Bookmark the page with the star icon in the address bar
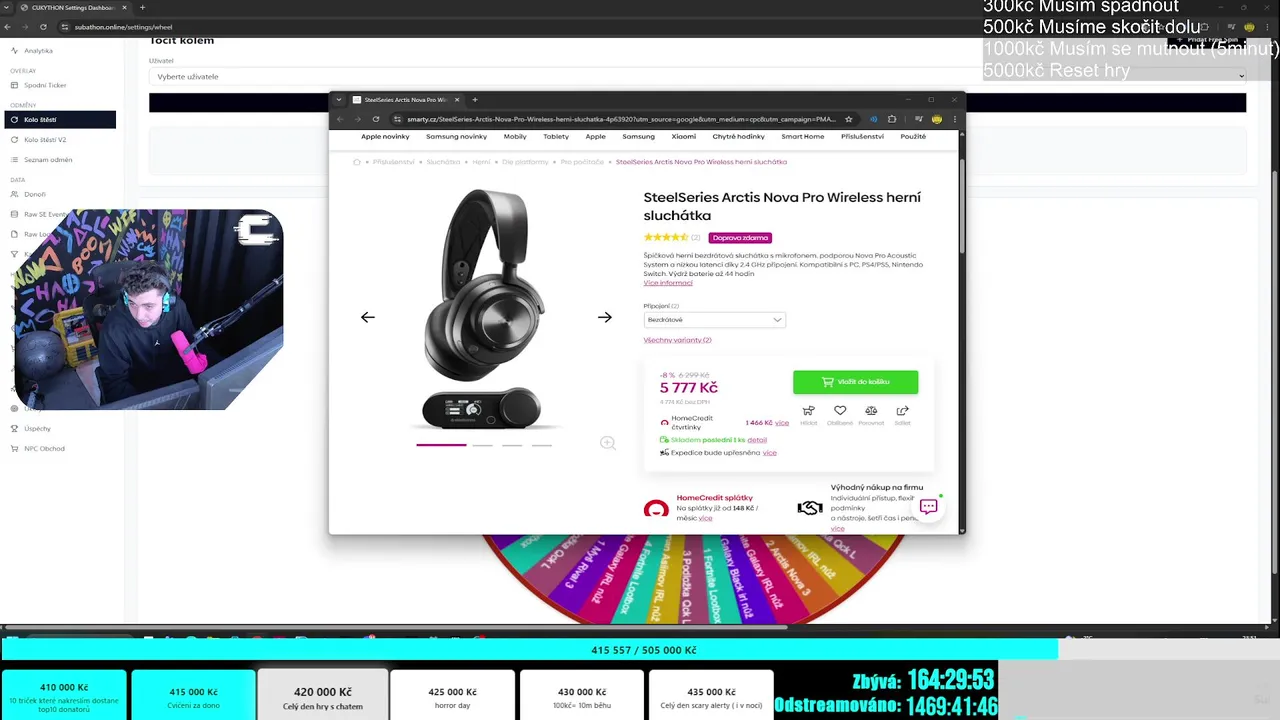This screenshot has height=720, width=1280. click(x=848, y=119)
